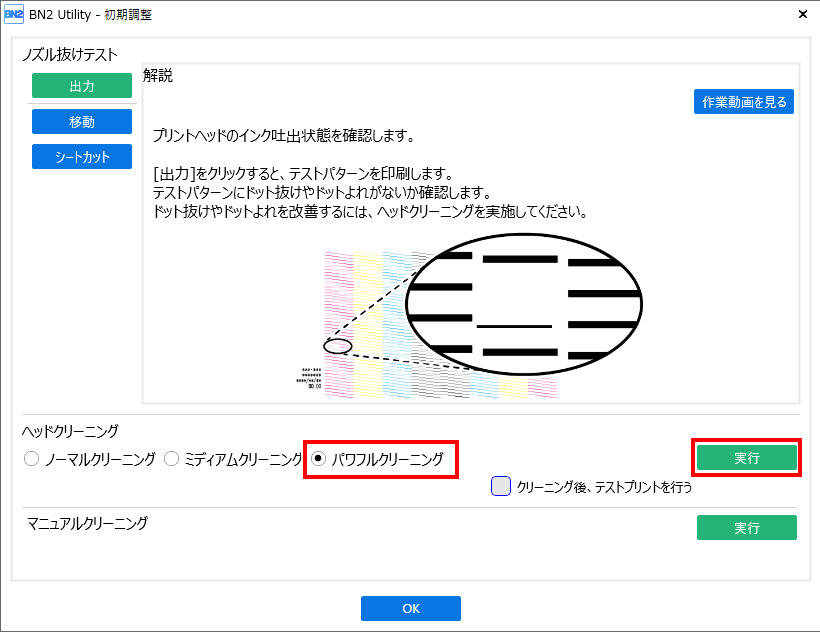Click the 移動 button
The height and width of the screenshot is (632, 820).
82,122
